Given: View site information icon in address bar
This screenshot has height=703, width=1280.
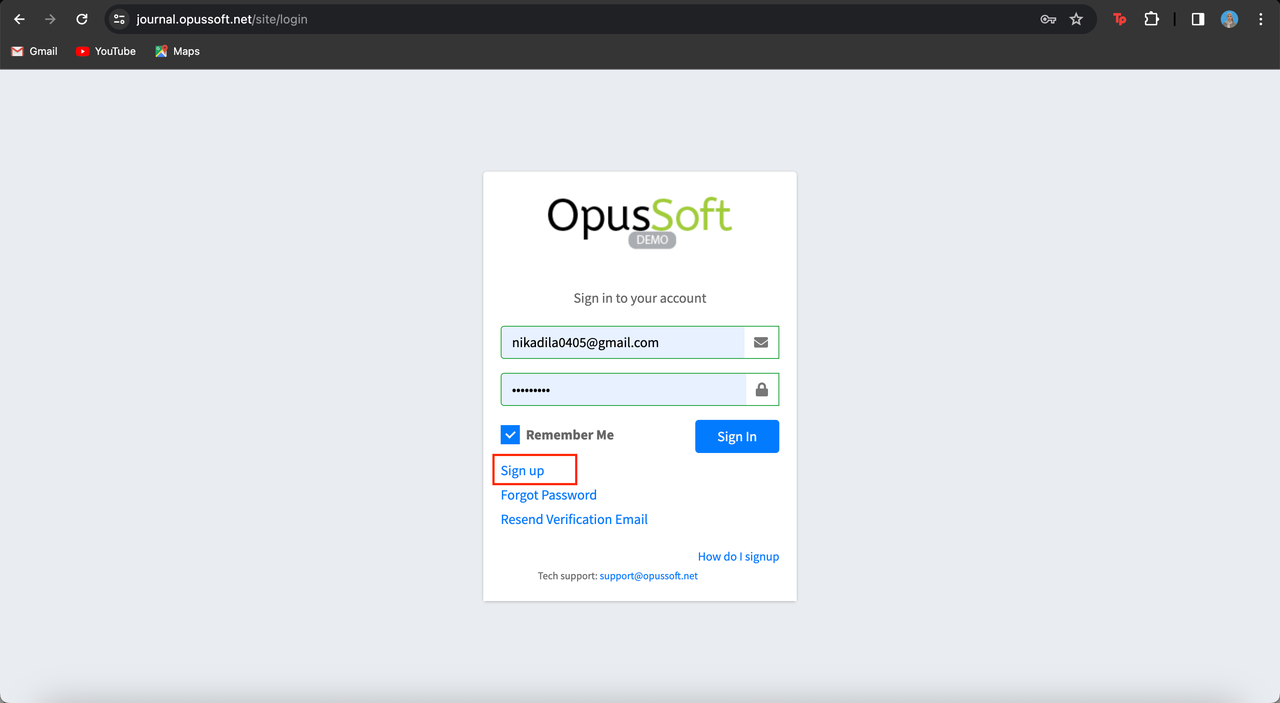Looking at the screenshot, I should (x=119, y=19).
